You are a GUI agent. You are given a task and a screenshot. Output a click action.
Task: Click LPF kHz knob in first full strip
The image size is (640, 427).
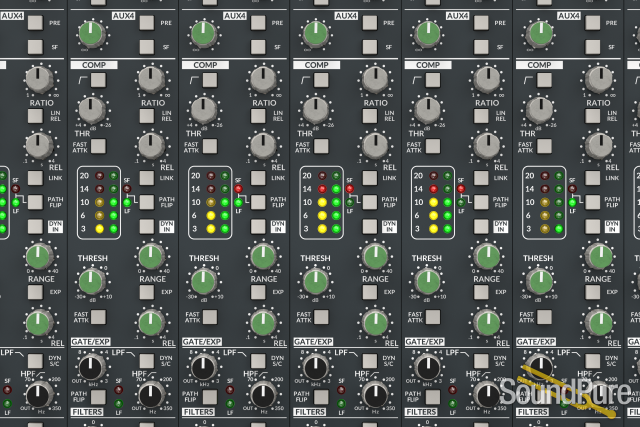pyautogui.click(x=91, y=368)
